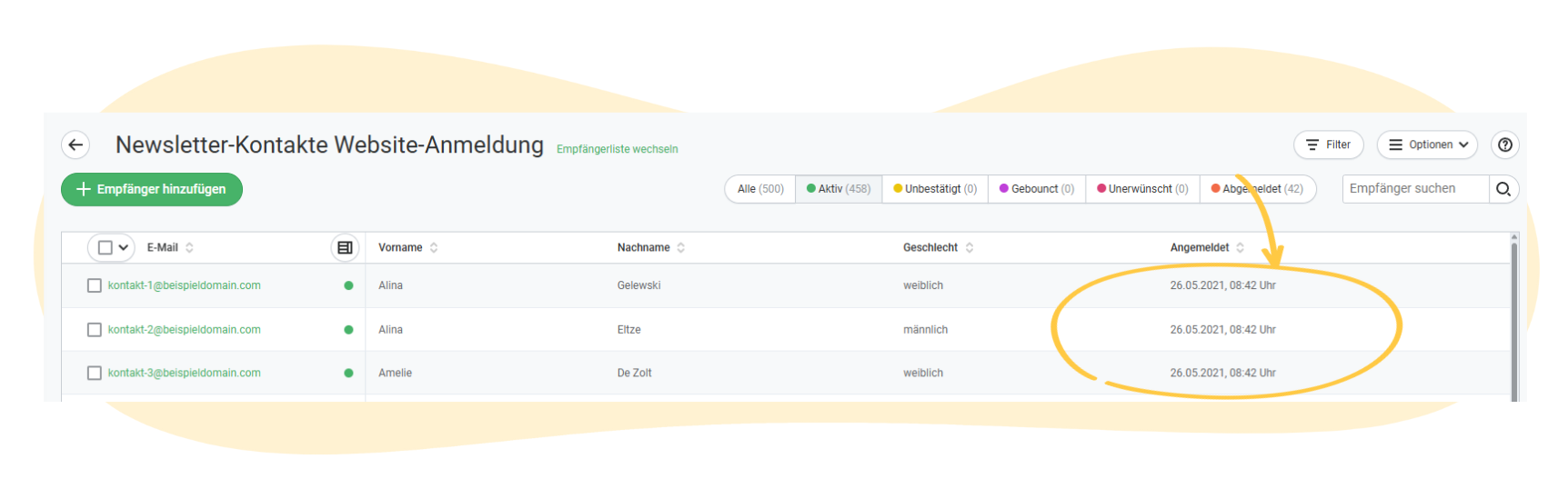This screenshot has height=499, width=1568.
Task: Click the search magnifier icon
Action: (1503, 189)
